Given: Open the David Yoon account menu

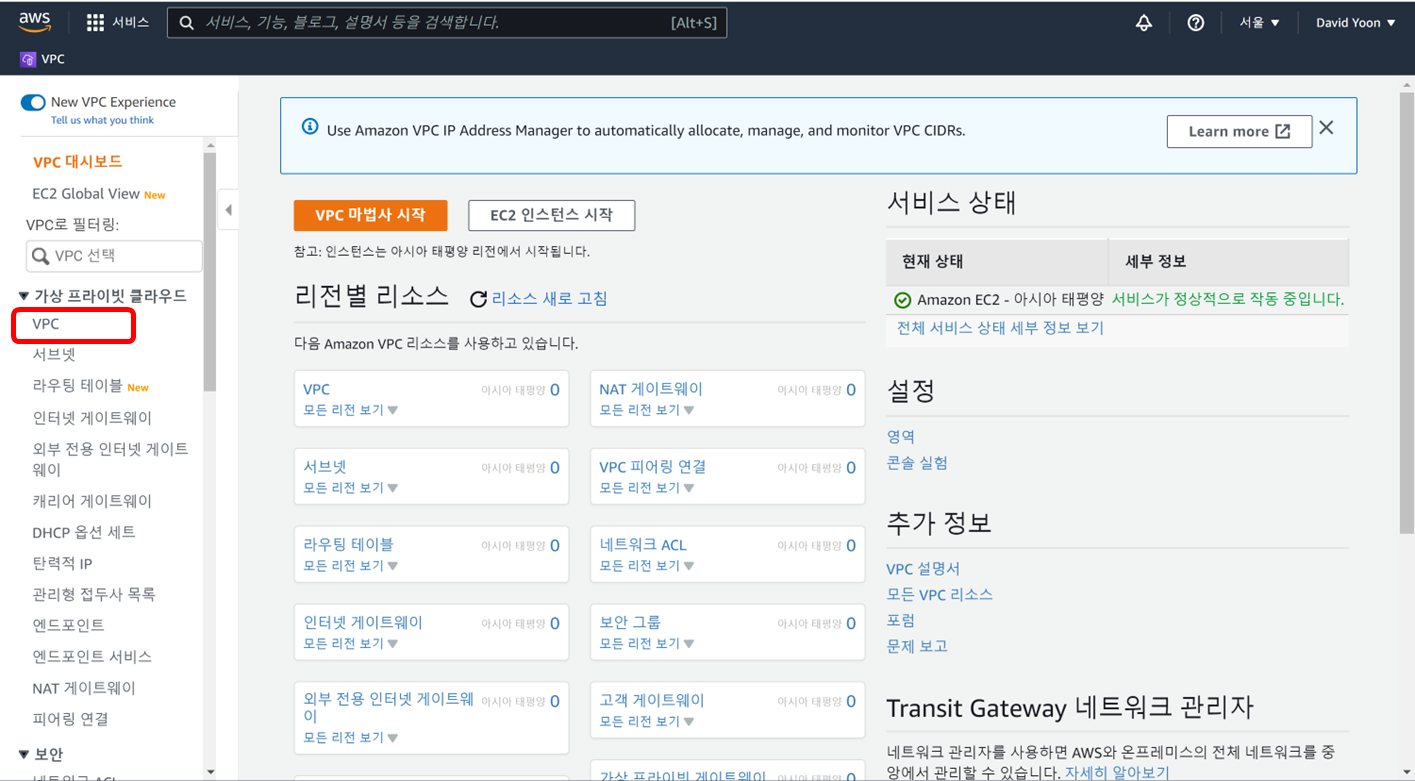Looking at the screenshot, I should (x=1355, y=23).
